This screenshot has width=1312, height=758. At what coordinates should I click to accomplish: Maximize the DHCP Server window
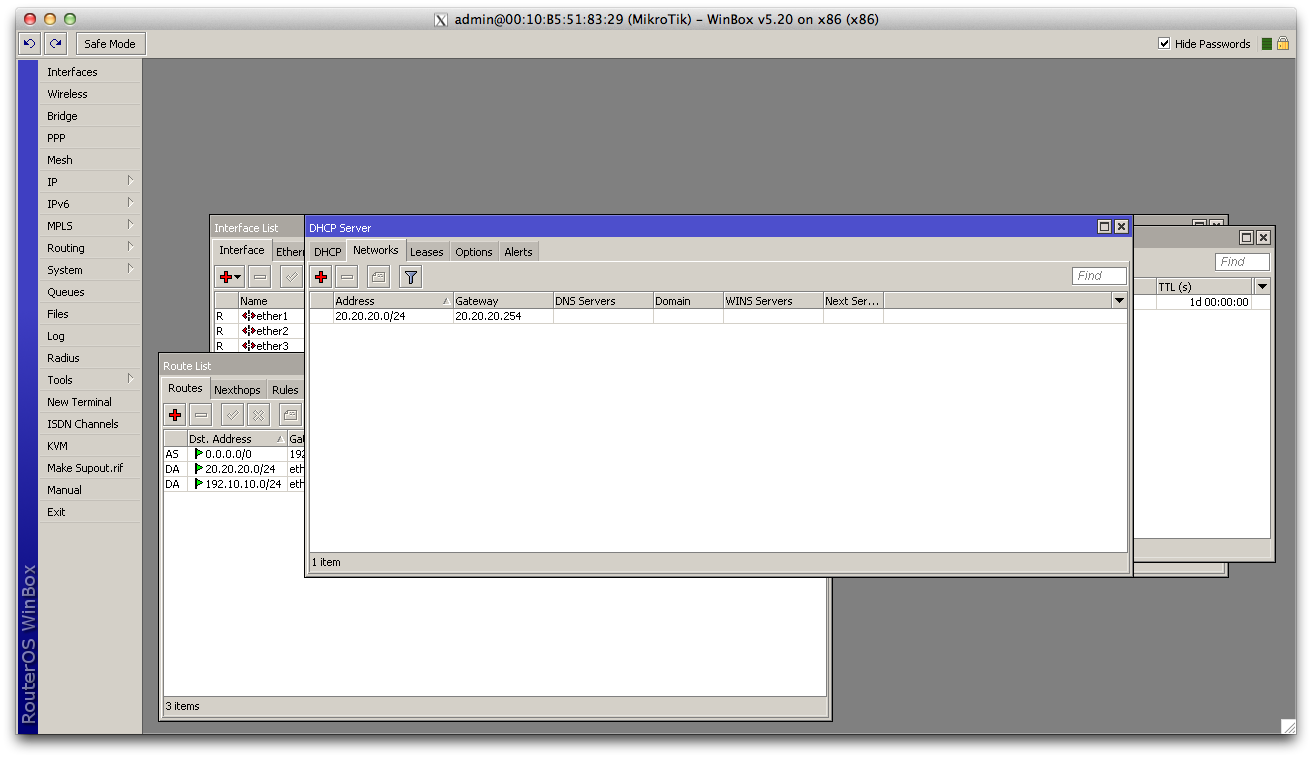tap(1104, 227)
